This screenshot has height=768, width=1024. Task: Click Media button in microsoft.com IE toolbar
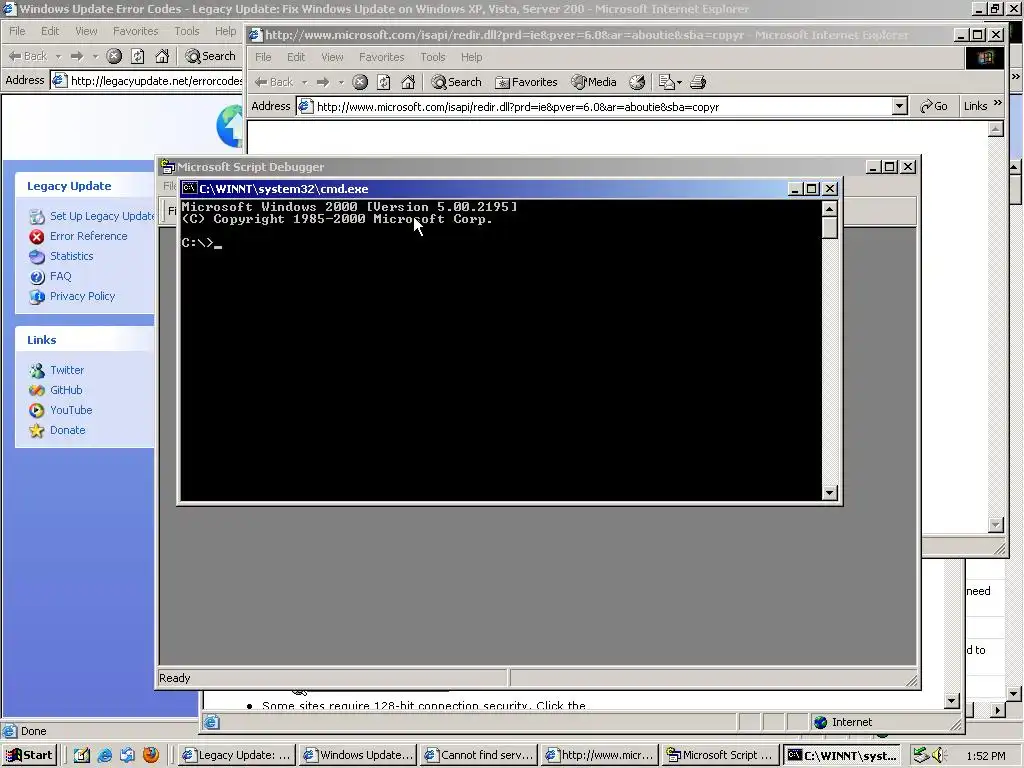594,82
